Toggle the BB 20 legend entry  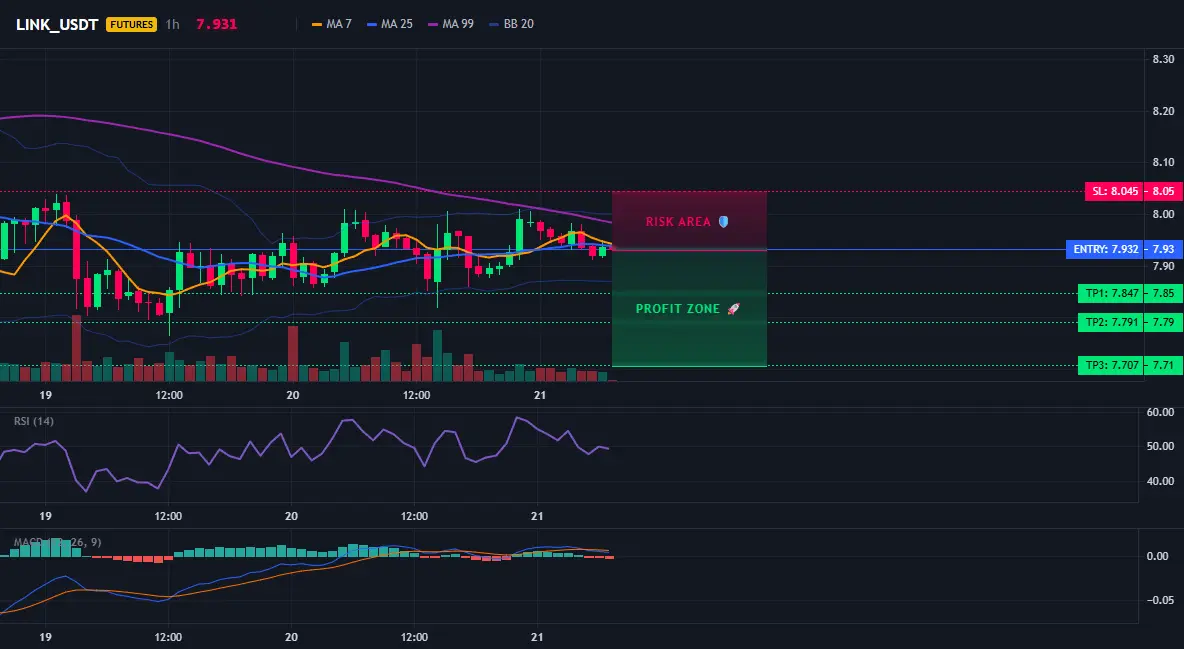click(512, 24)
